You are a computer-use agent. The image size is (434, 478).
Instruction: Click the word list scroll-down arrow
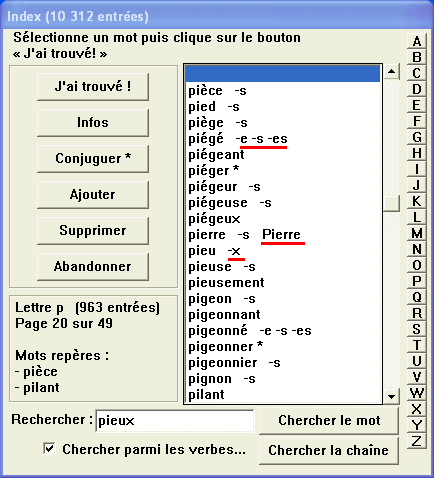[x=391, y=396]
